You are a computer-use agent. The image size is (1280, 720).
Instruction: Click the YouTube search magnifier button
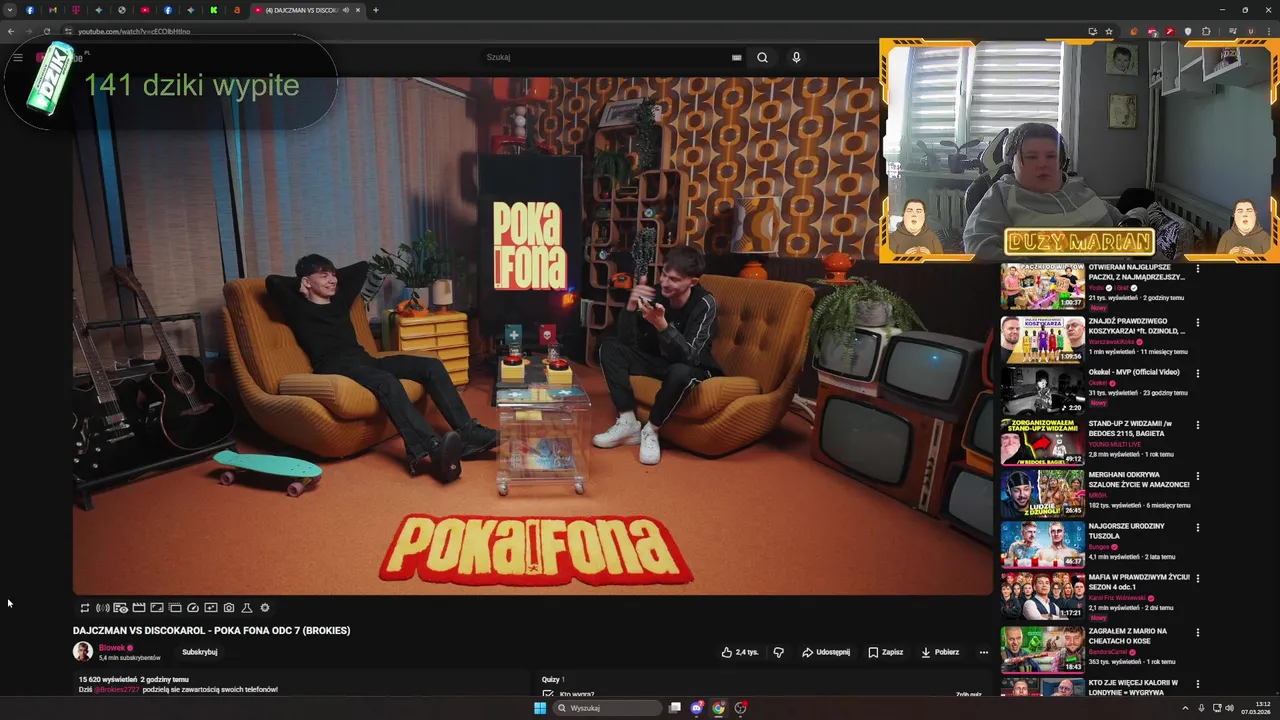coord(762,57)
